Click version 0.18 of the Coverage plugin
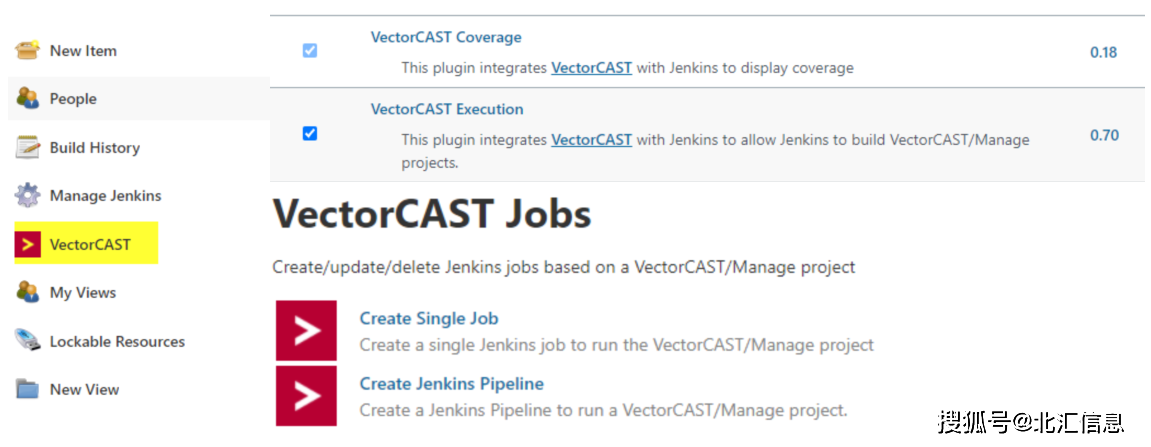The image size is (1151, 447). [1103, 52]
